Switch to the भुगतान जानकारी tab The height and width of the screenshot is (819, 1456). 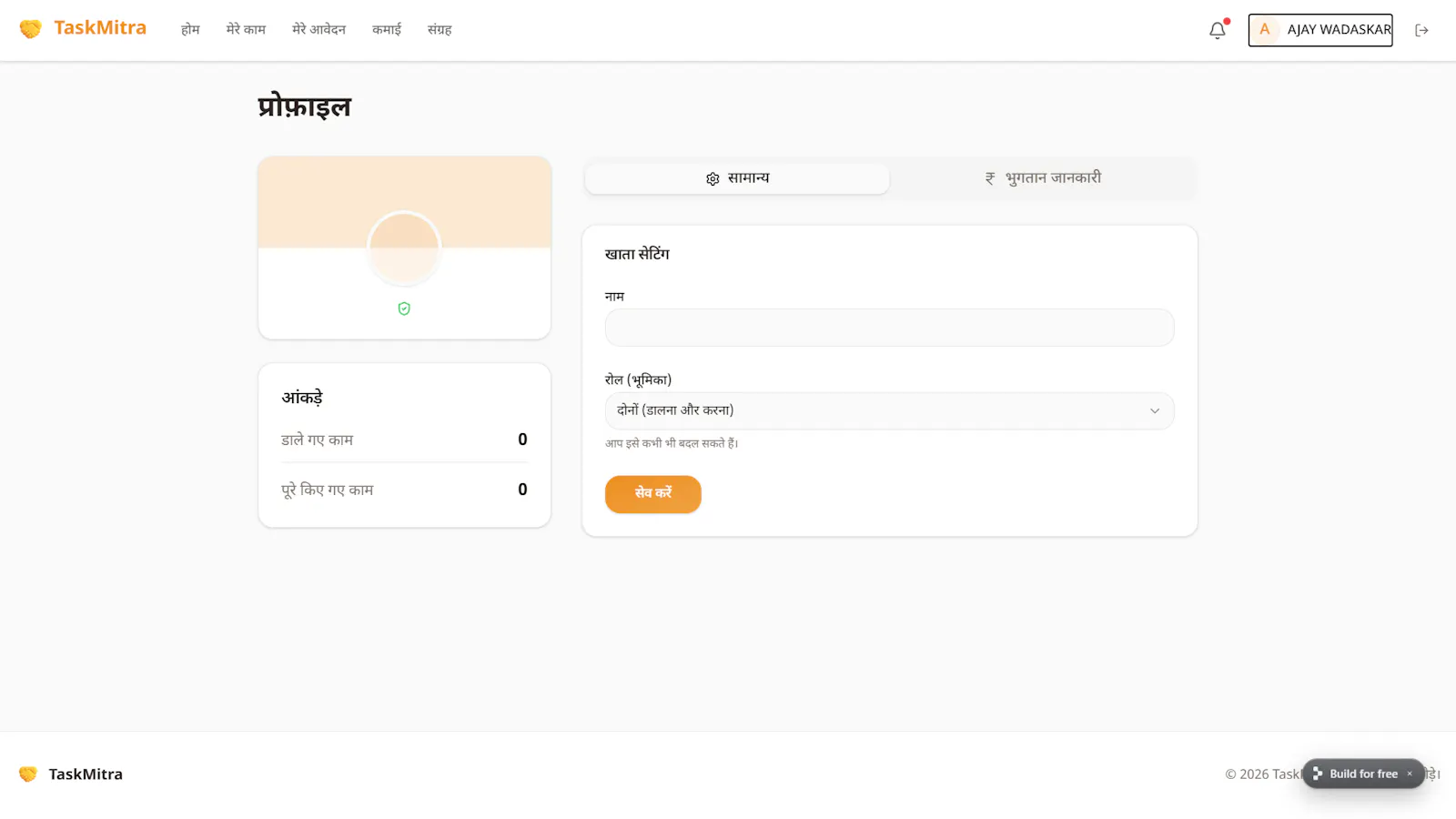1043,178
